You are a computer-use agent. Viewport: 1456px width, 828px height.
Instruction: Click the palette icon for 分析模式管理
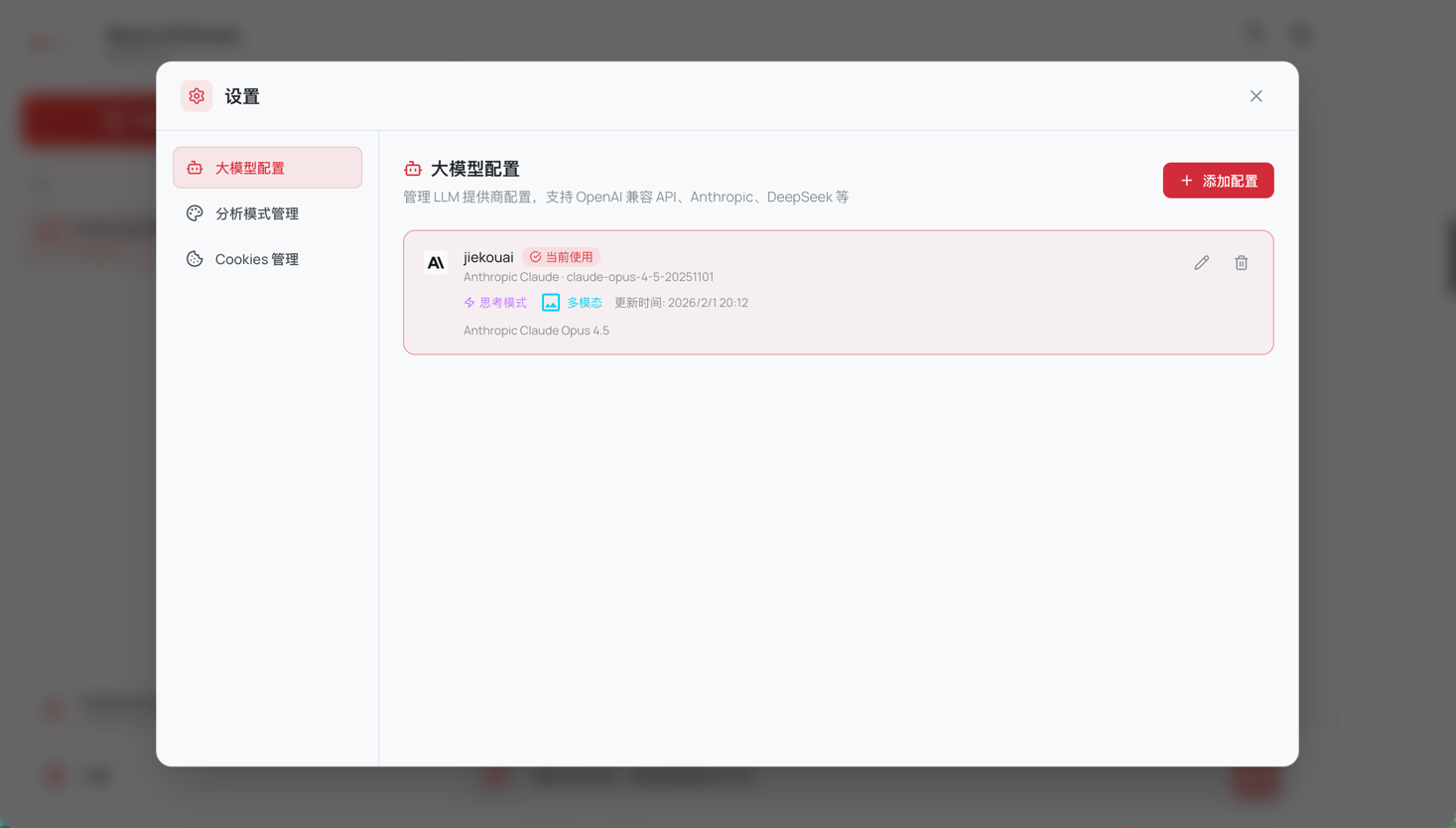(195, 213)
